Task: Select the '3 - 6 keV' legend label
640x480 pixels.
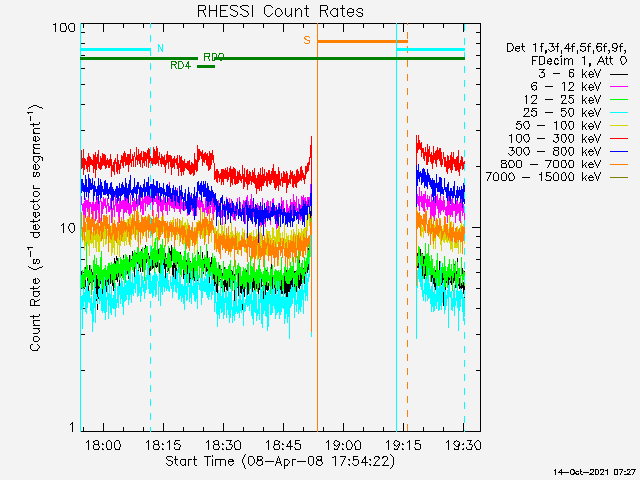Action: (x=570, y=74)
